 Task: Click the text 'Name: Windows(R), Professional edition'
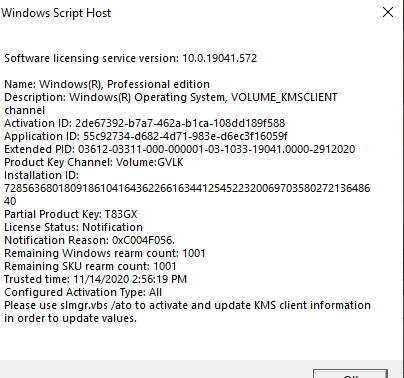107,84
